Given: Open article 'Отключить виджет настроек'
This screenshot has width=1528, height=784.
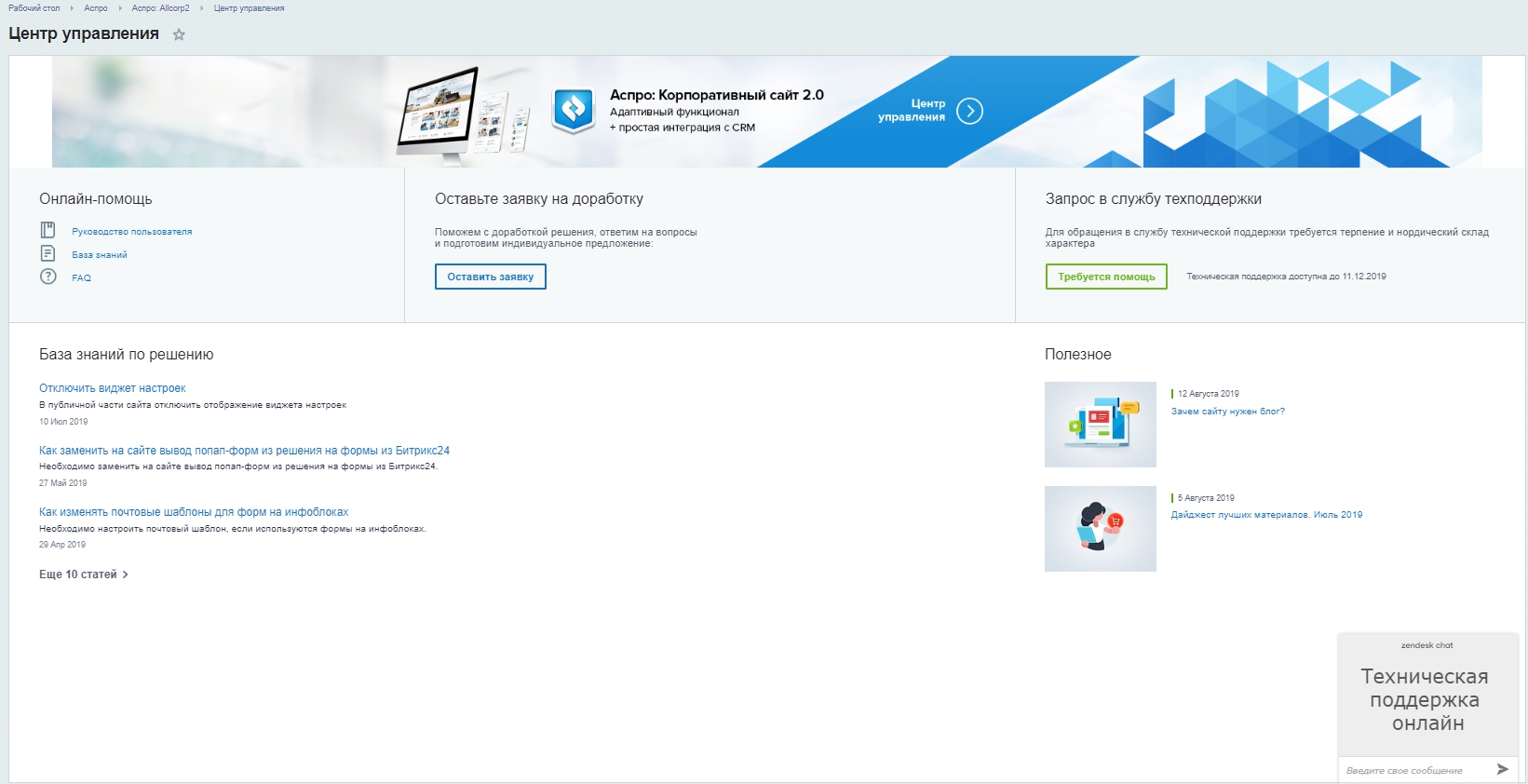Looking at the screenshot, I should [x=113, y=388].
